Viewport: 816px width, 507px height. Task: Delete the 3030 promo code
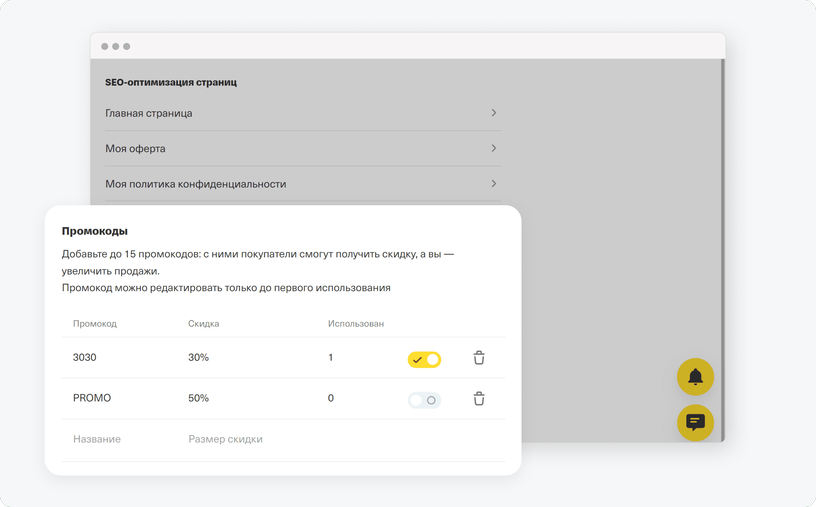[479, 358]
